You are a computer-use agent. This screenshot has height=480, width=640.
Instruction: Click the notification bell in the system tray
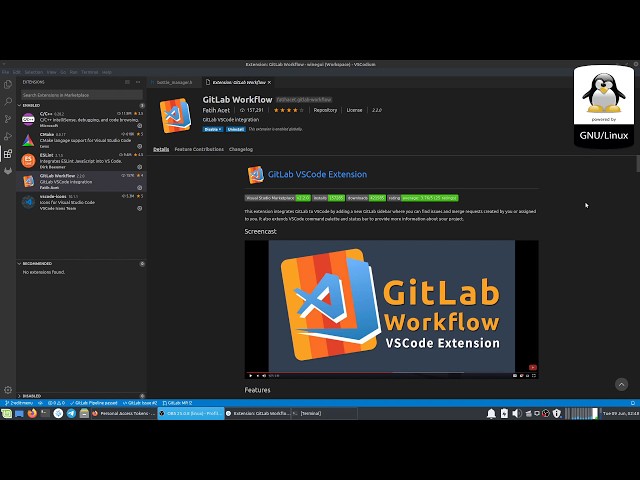click(x=491, y=413)
